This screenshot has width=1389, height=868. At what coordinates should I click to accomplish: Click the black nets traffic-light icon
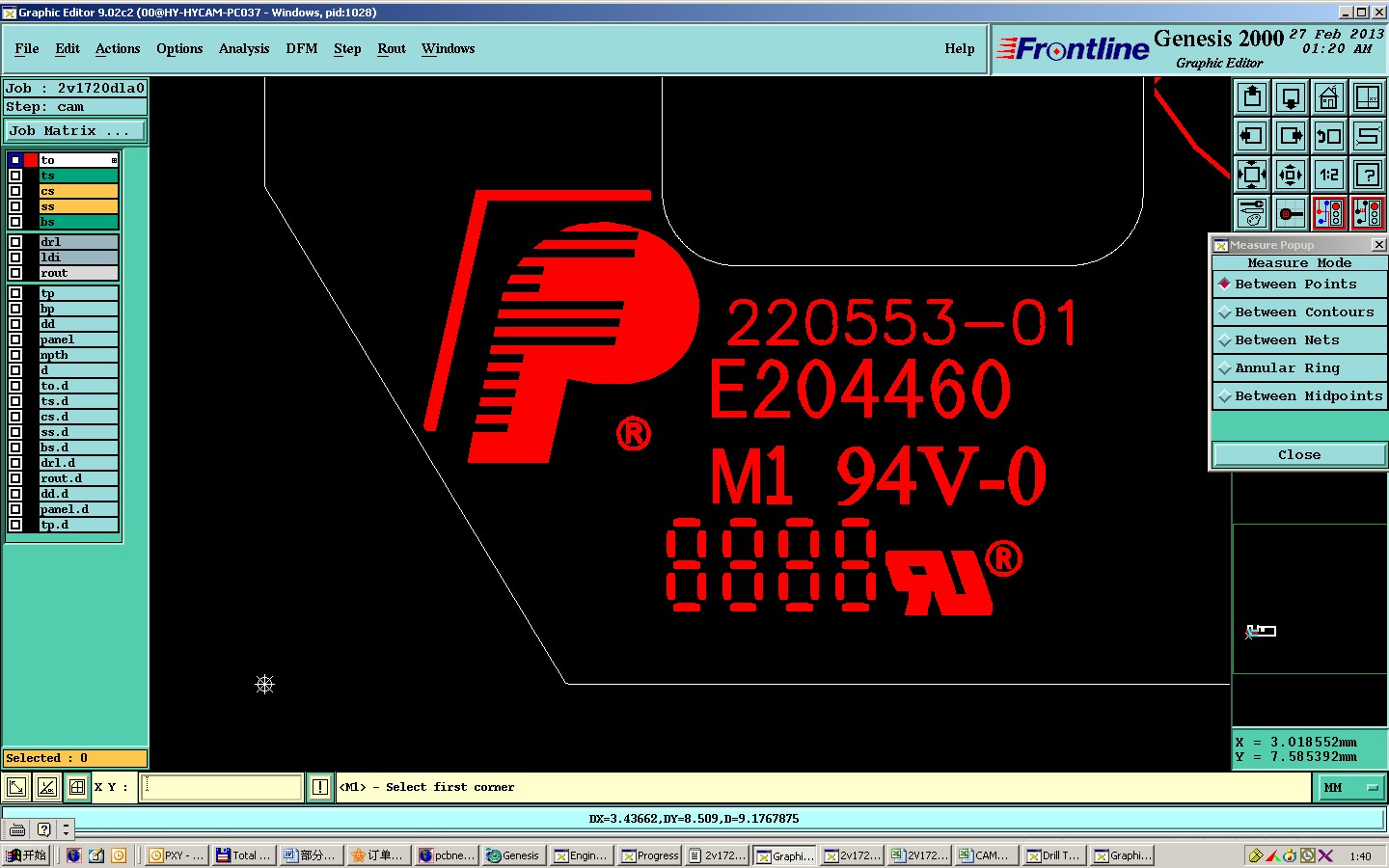(1368, 213)
